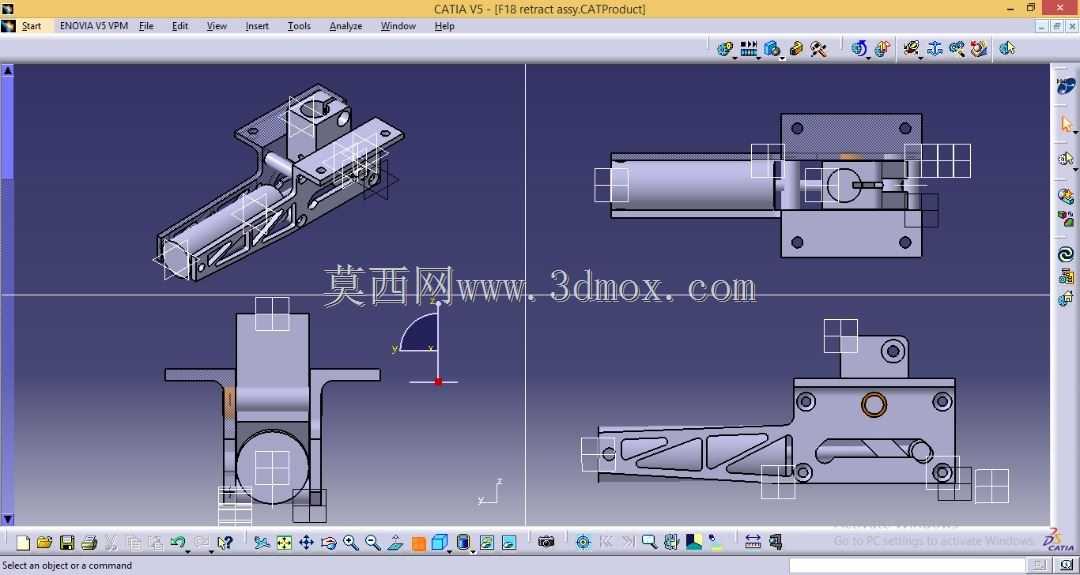
Task: Click the Swap visible space icon
Action: pos(509,543)
